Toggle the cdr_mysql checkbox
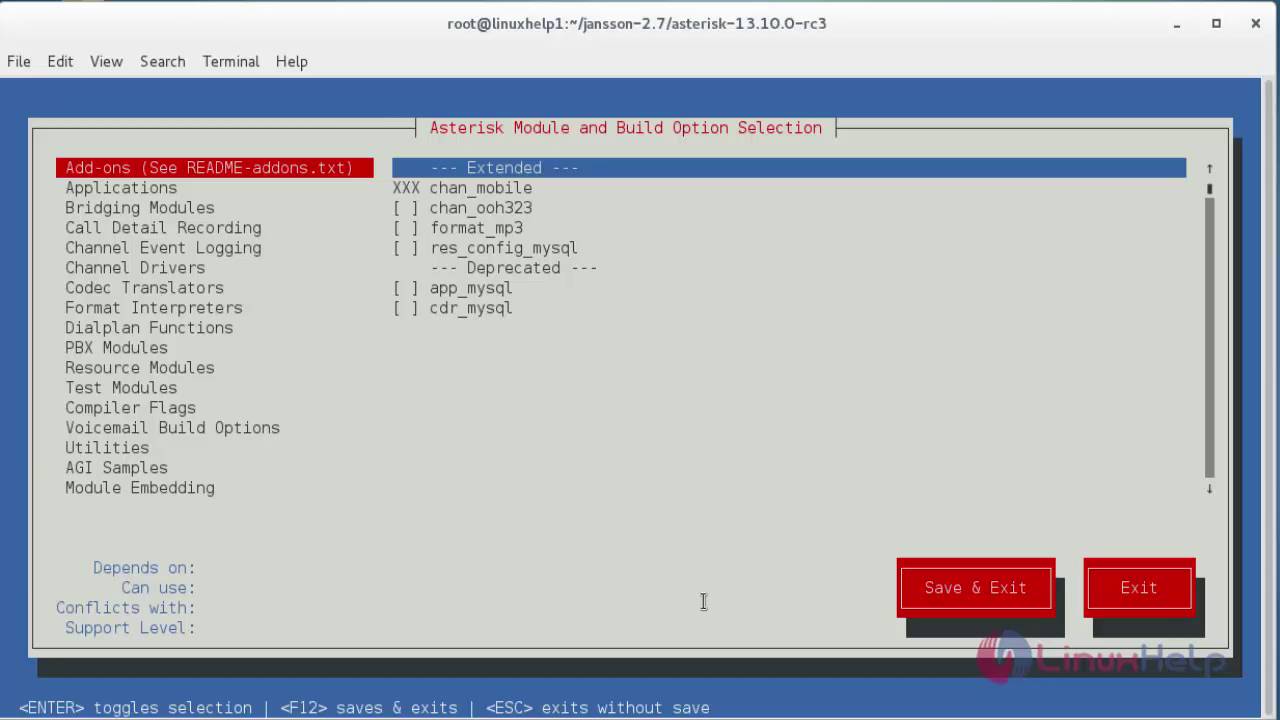Image resolution: width=1280 pixels, height=720 pixels. click(406, 308)
